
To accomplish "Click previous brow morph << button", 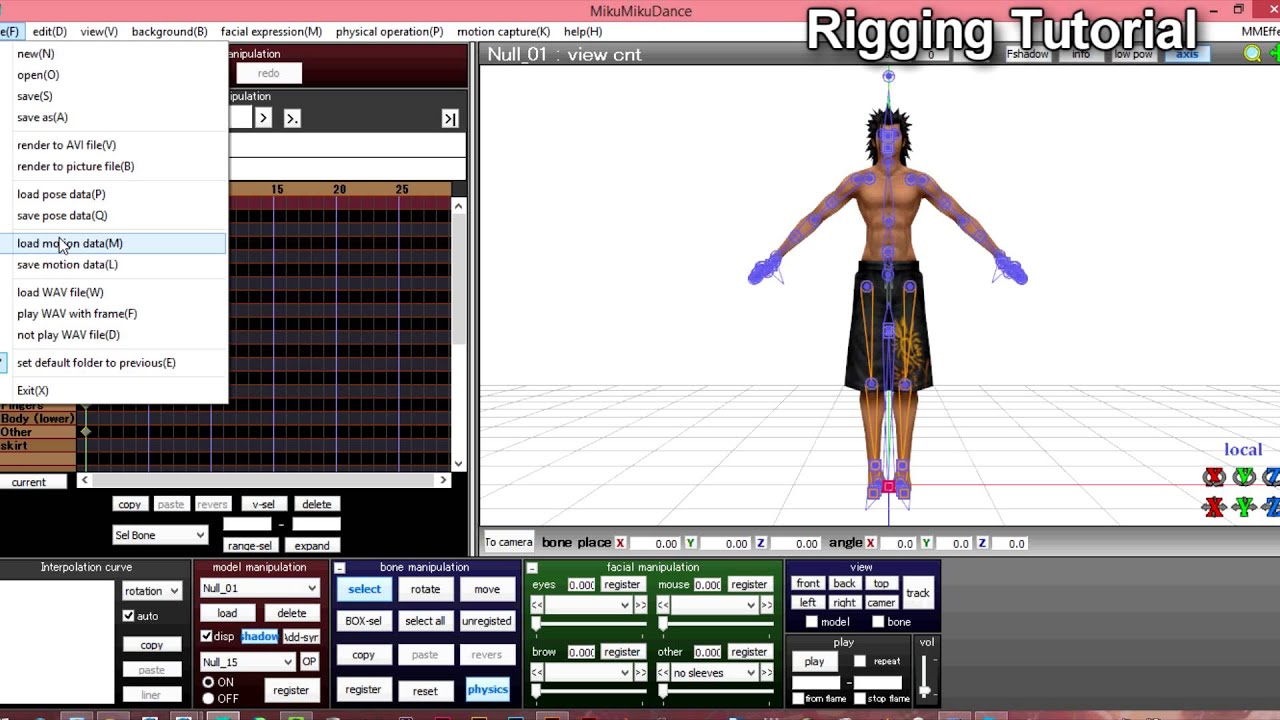I will pos(537,673).
